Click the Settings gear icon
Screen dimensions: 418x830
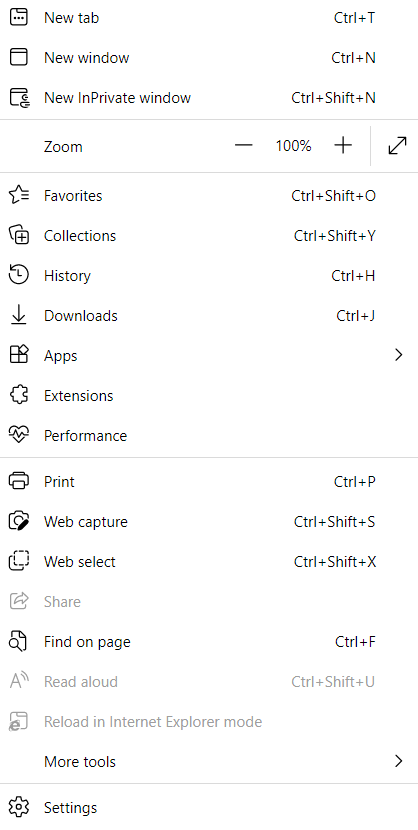[19, 808]
